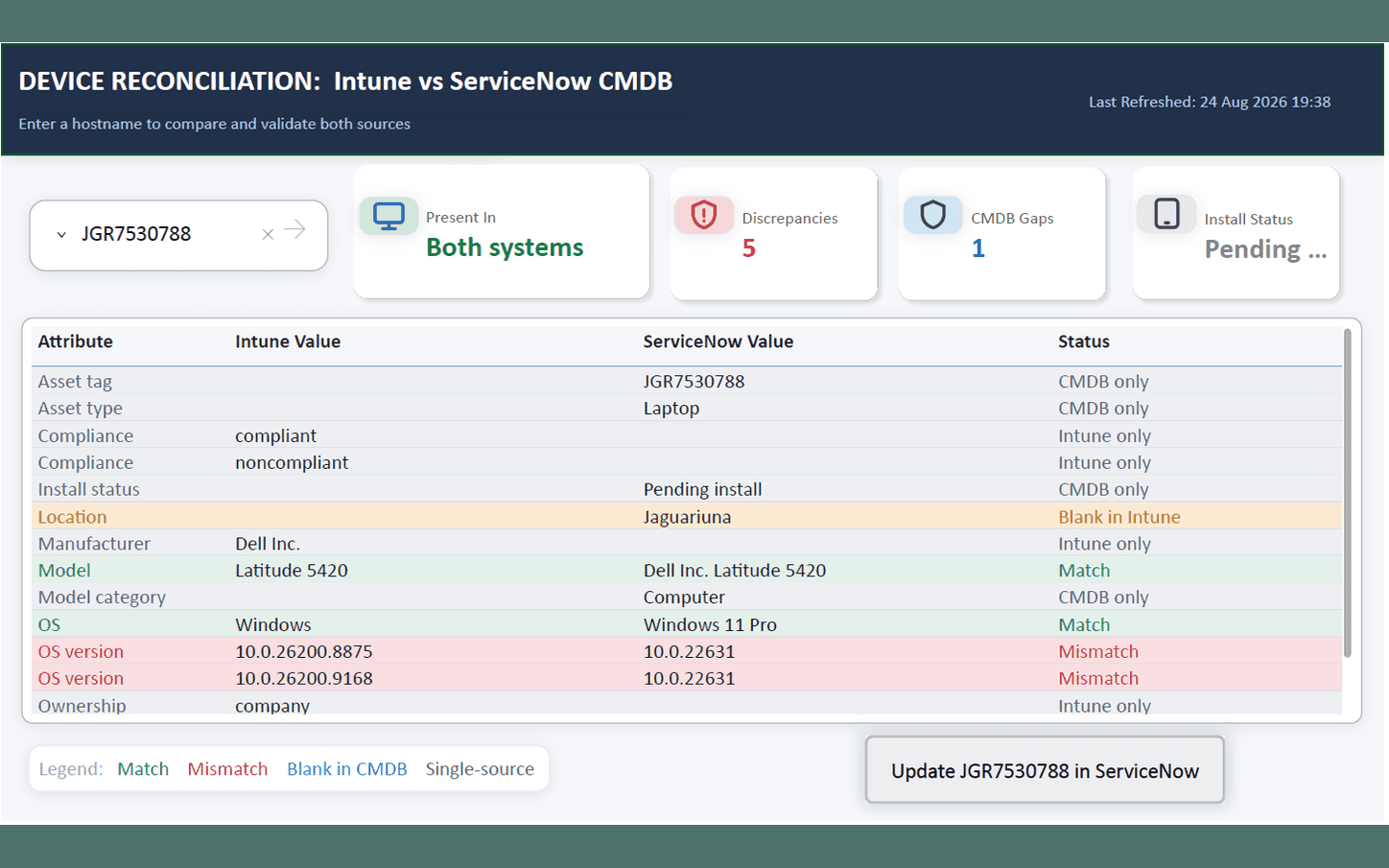
Task: Click the tablet icon on Install Status card
Action: click(1166, 213)
